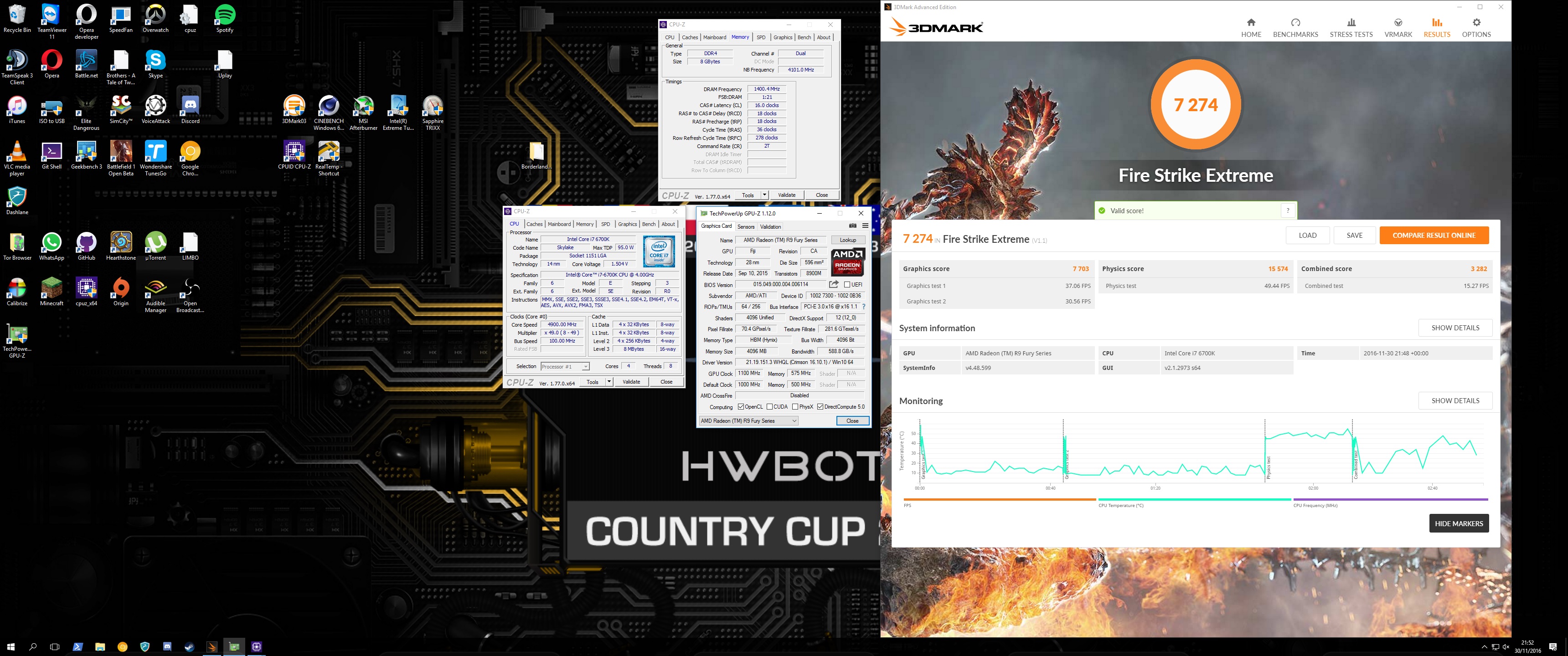Select the Sapphire TRIXX desktop icon
The image size is (1568, 656).
[433, 113]
